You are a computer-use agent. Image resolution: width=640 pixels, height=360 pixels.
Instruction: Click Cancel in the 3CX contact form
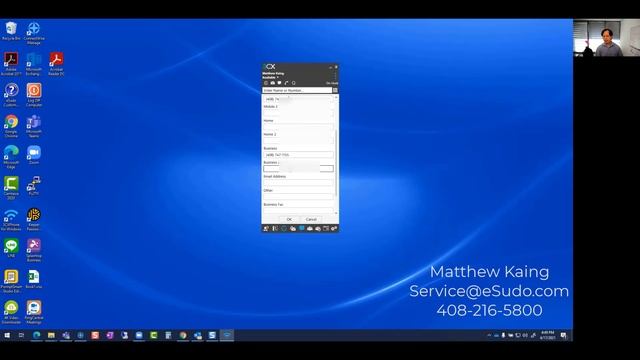[x=311, y=219]
